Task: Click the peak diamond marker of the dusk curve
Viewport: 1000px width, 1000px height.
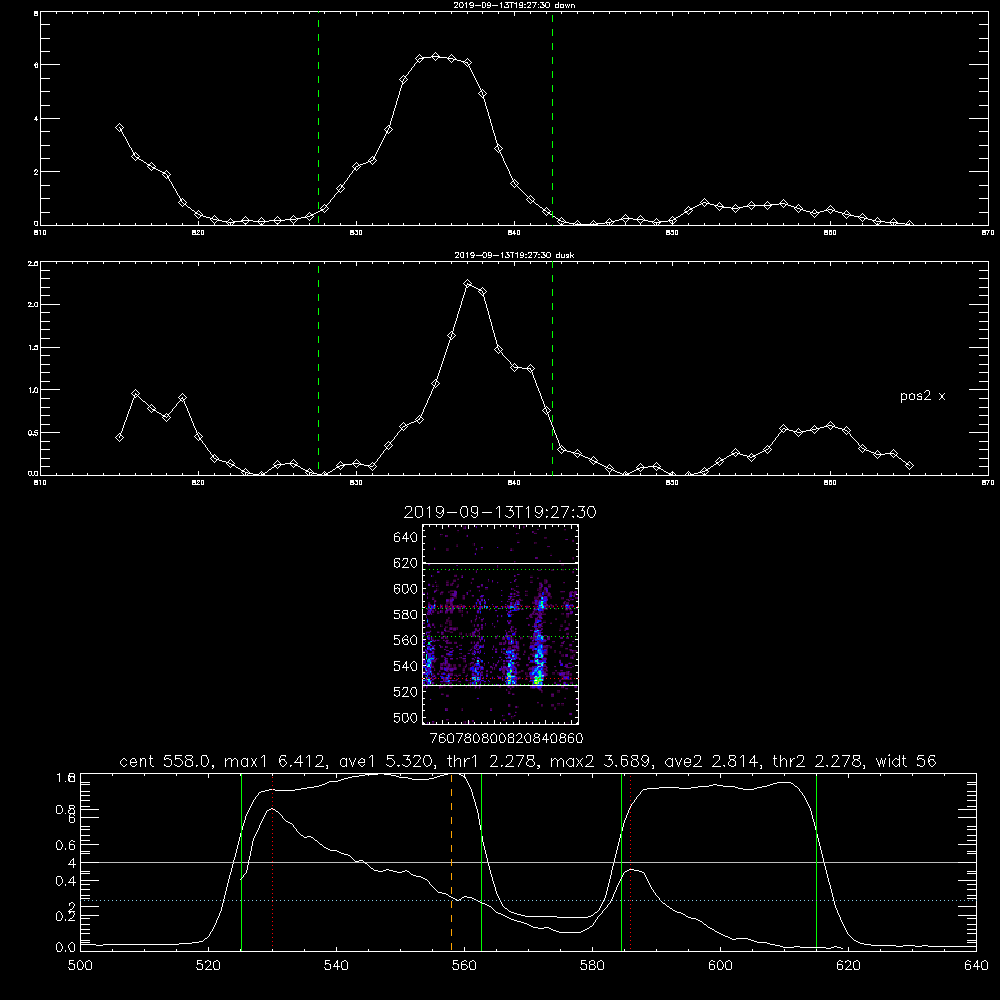Action: (x=467, y=284)
